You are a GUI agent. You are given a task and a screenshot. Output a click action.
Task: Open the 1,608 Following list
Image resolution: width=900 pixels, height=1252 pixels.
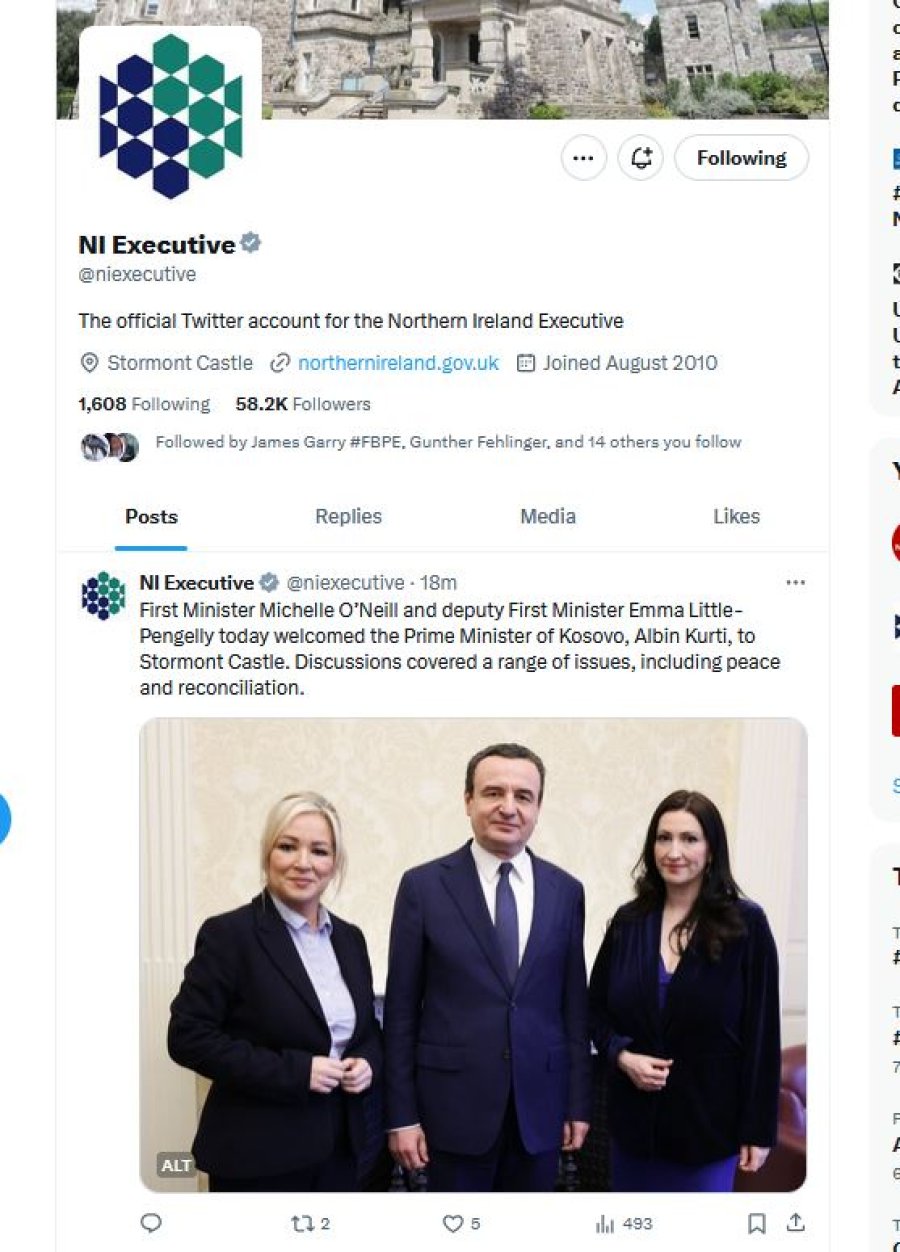[x=144, y=404]
